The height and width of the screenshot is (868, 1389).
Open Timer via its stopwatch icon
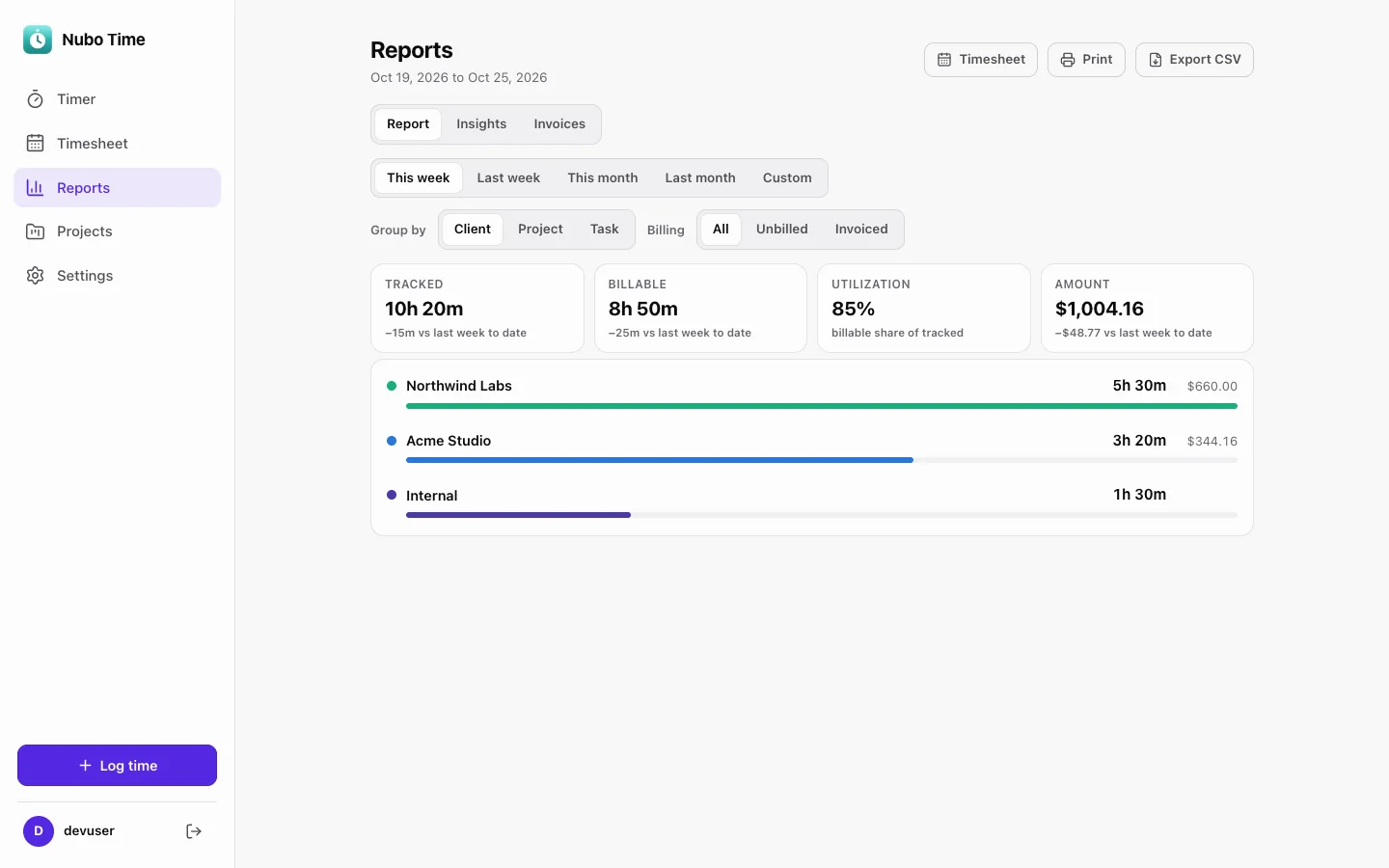(36, 99)
